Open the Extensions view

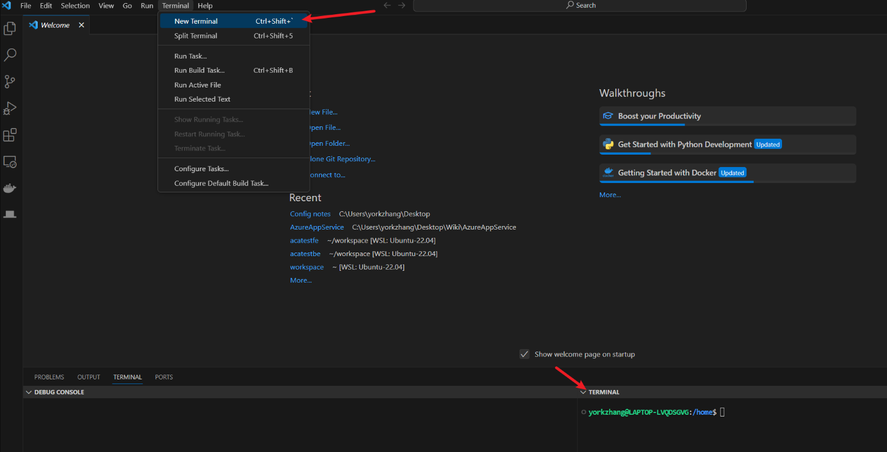pyautogui.click(x=10, y=135)
